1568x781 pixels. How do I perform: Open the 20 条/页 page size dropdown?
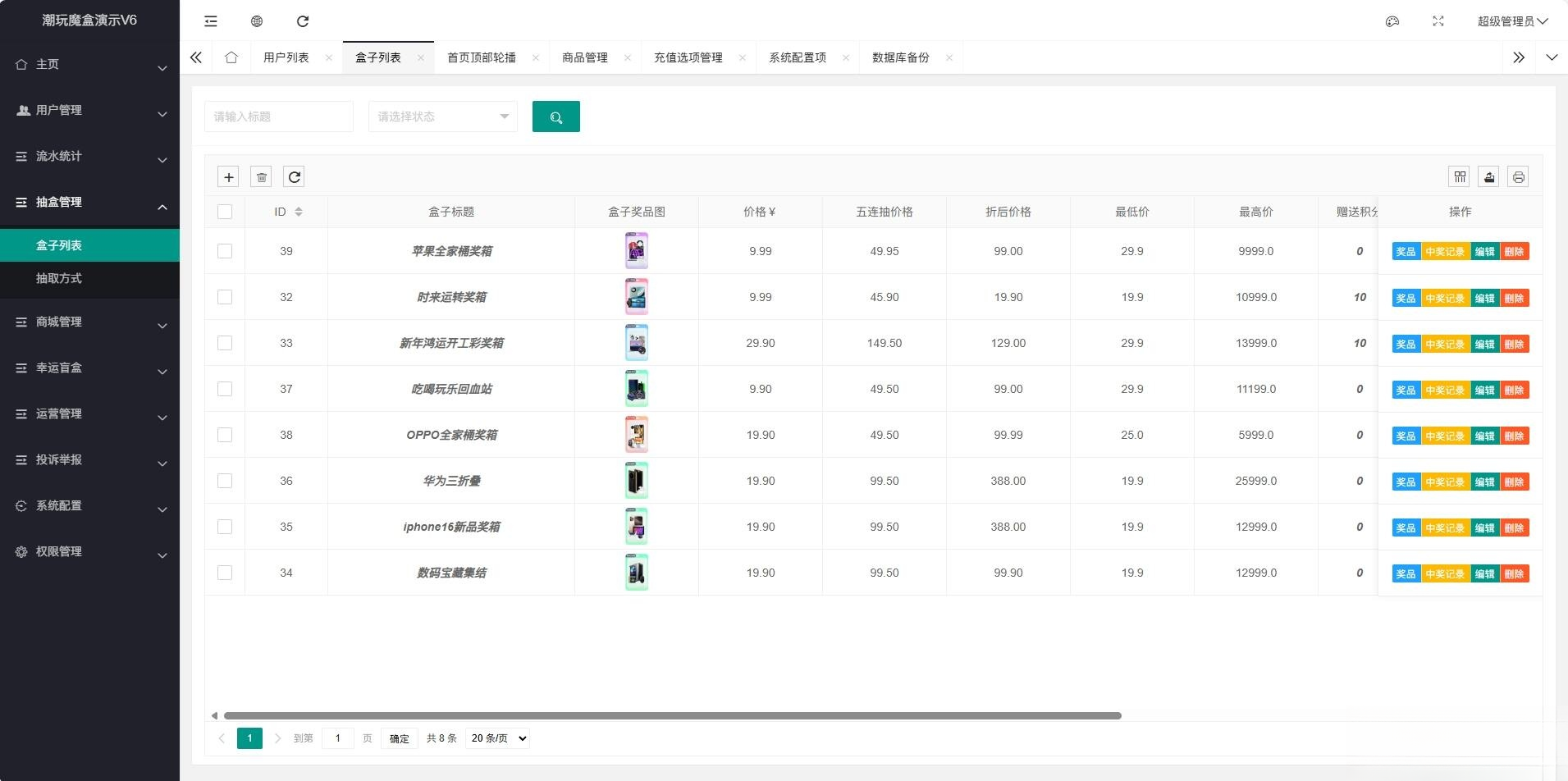(496, 738)
